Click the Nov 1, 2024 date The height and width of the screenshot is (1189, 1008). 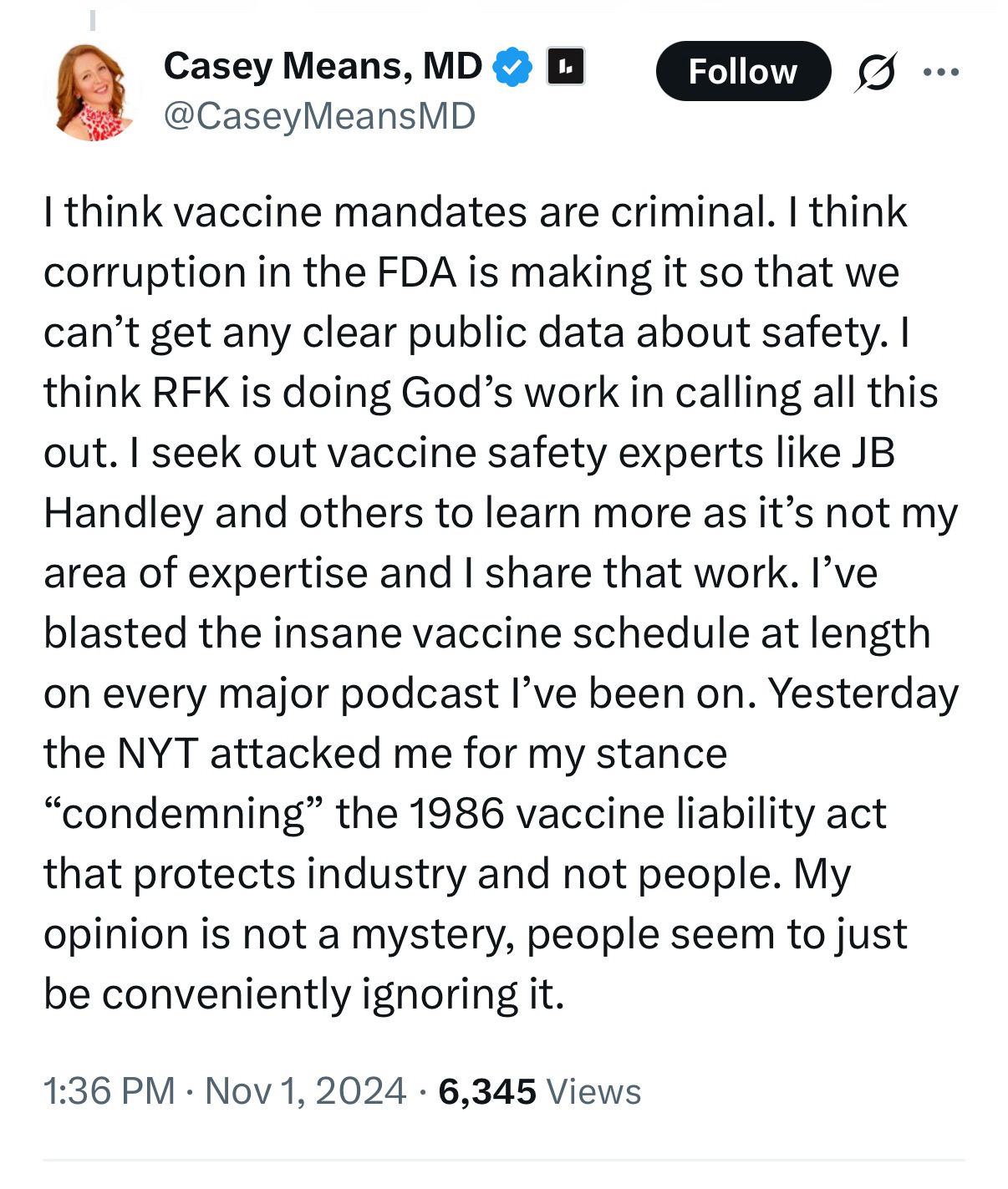[305, 1091]
